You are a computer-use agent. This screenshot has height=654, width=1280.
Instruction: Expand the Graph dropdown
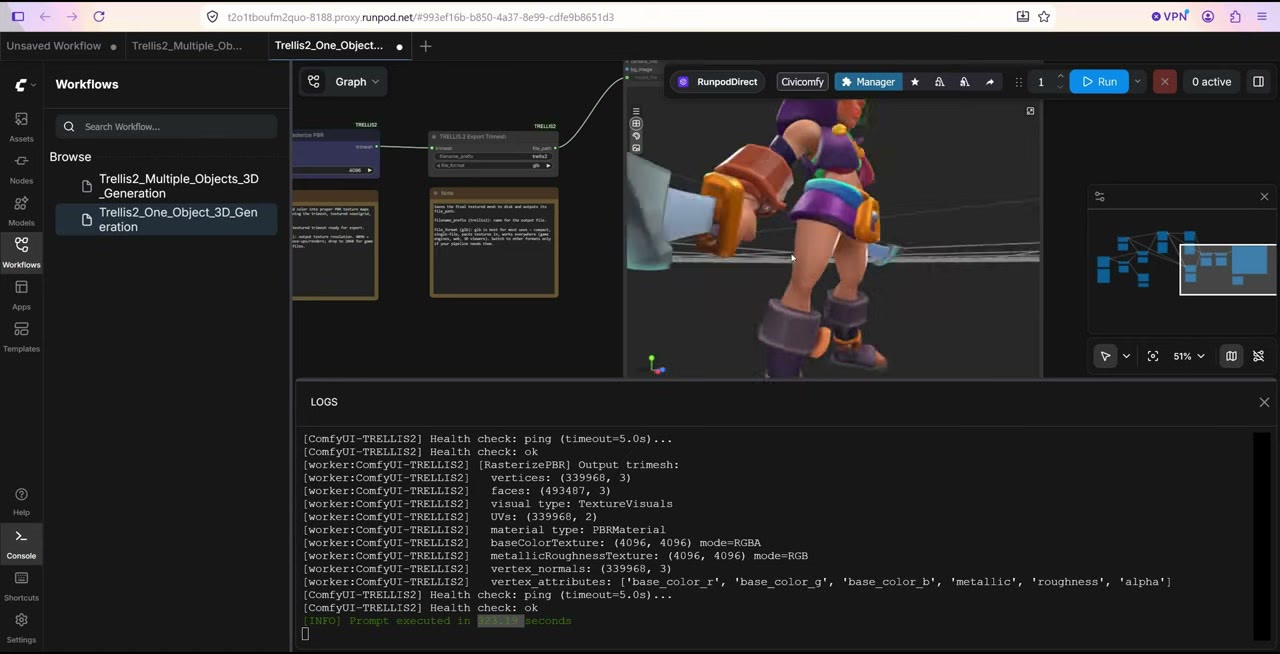pos(357,82)
